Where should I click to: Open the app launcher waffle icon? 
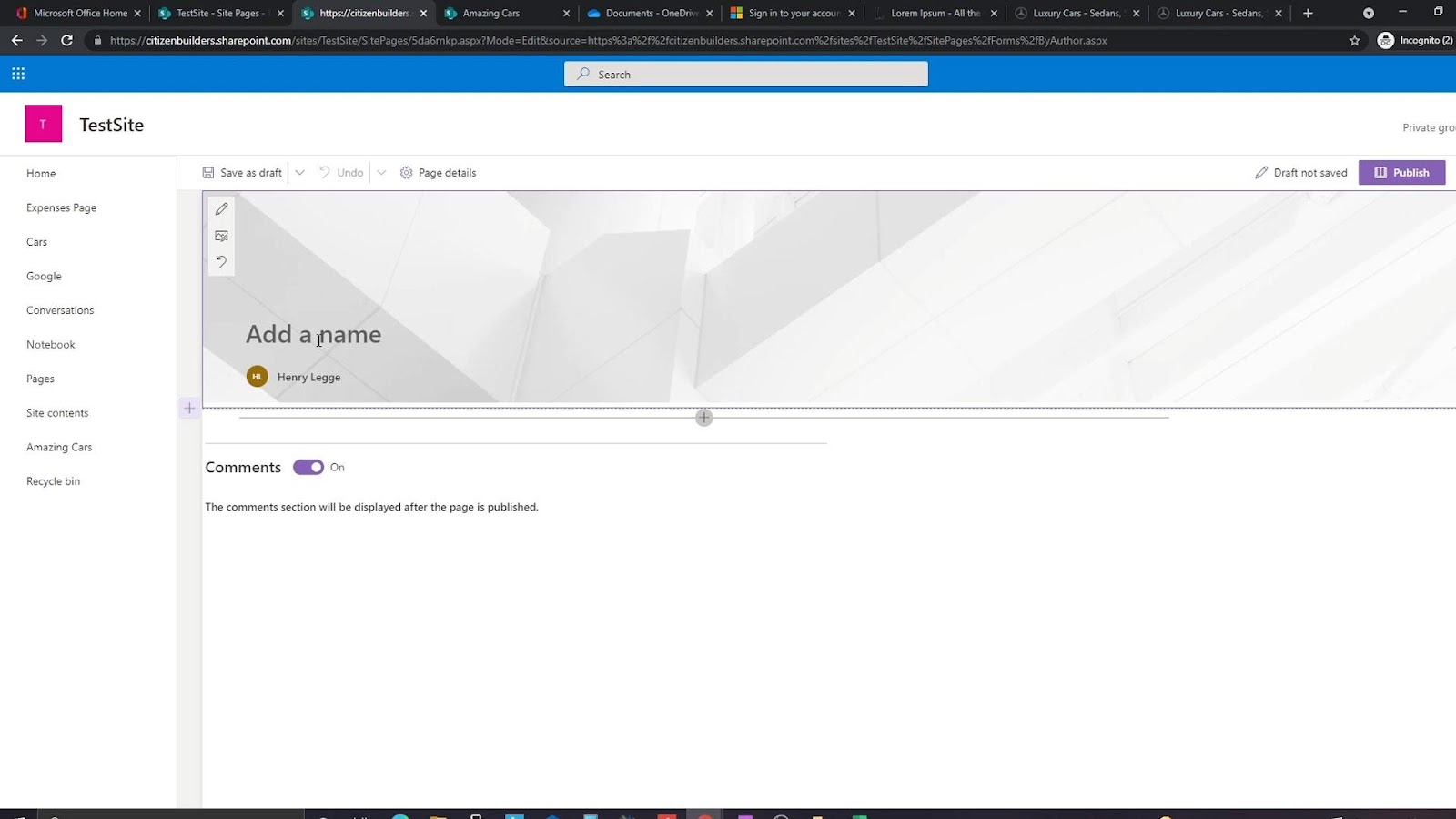[x=18, y=74]
